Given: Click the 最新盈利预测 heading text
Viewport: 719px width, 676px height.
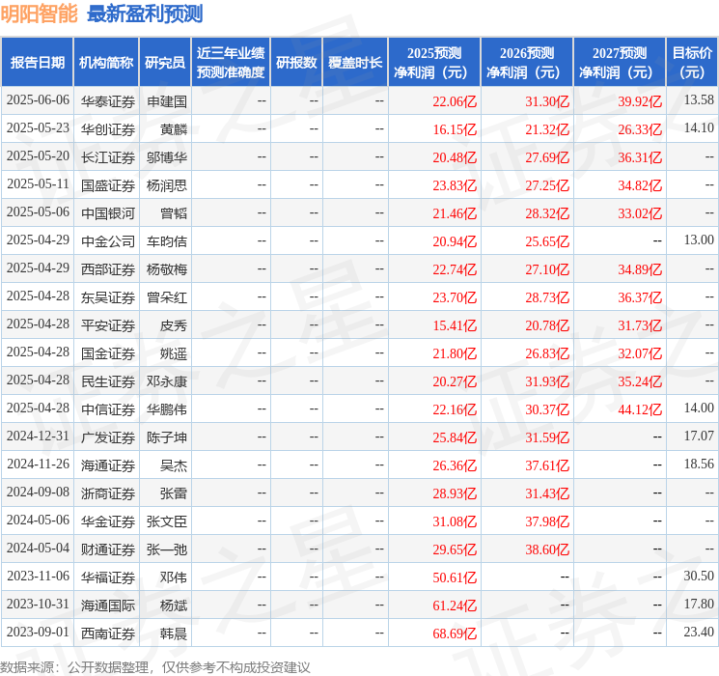Looking at the screenshot, I should coord(145,14).
